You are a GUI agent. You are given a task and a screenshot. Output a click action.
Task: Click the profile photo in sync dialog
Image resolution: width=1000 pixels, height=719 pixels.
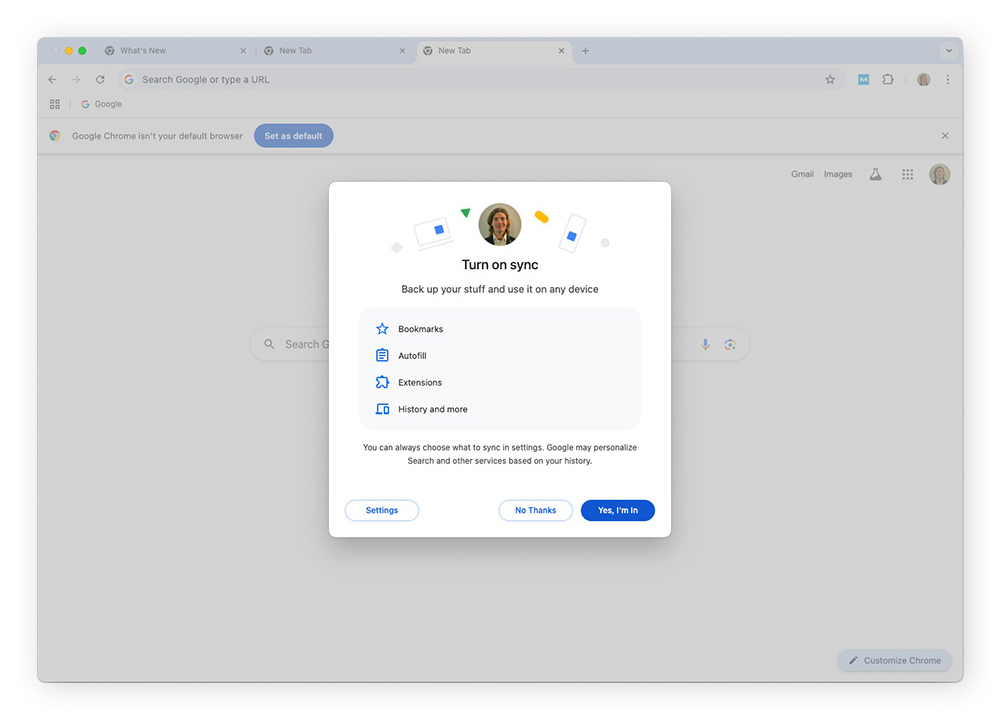pos(500,224)
